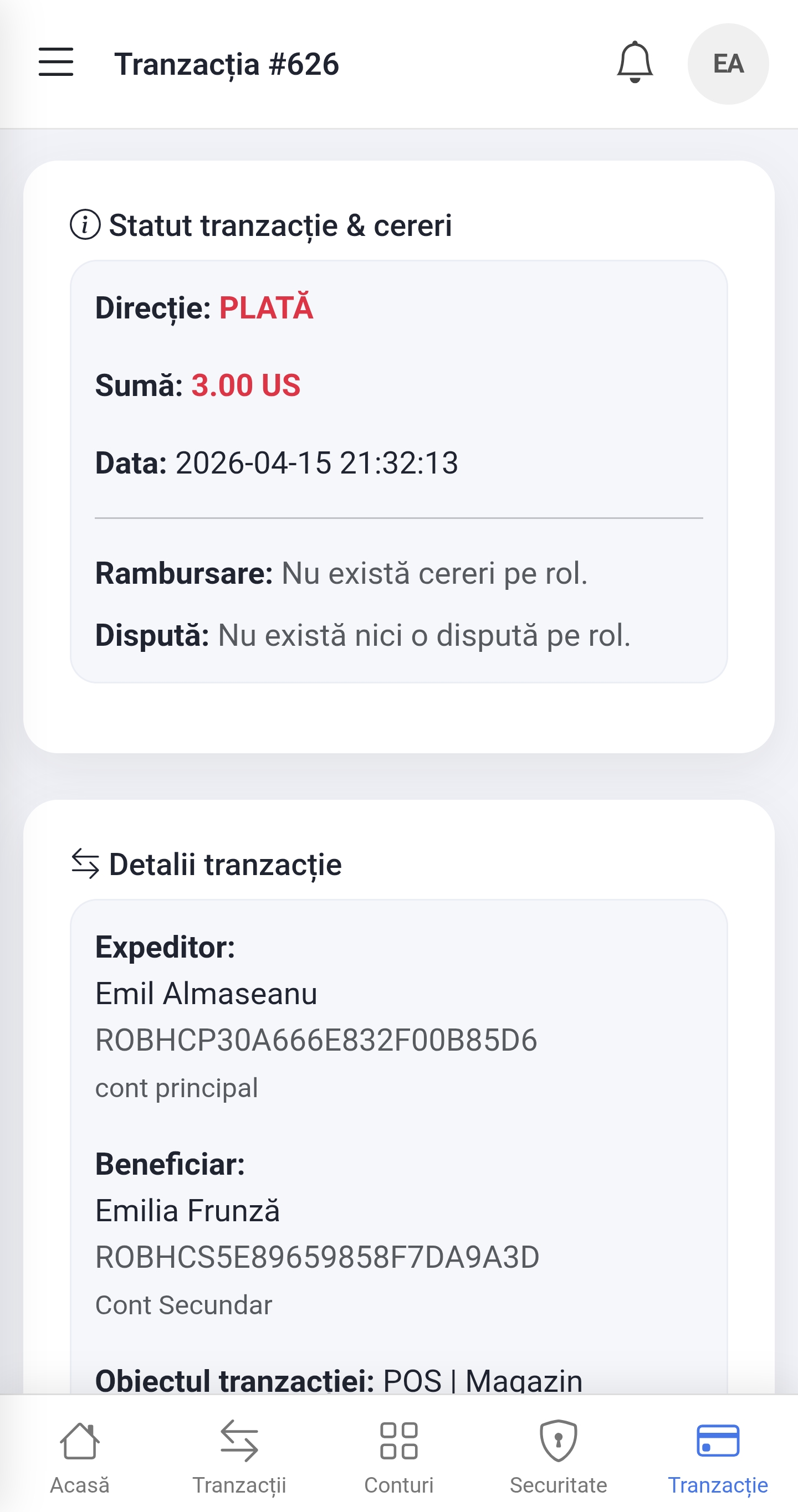The width and height of the screenshot is (798, 1512).
Task: Click the PLATĂ direction label
Action: 266,308
